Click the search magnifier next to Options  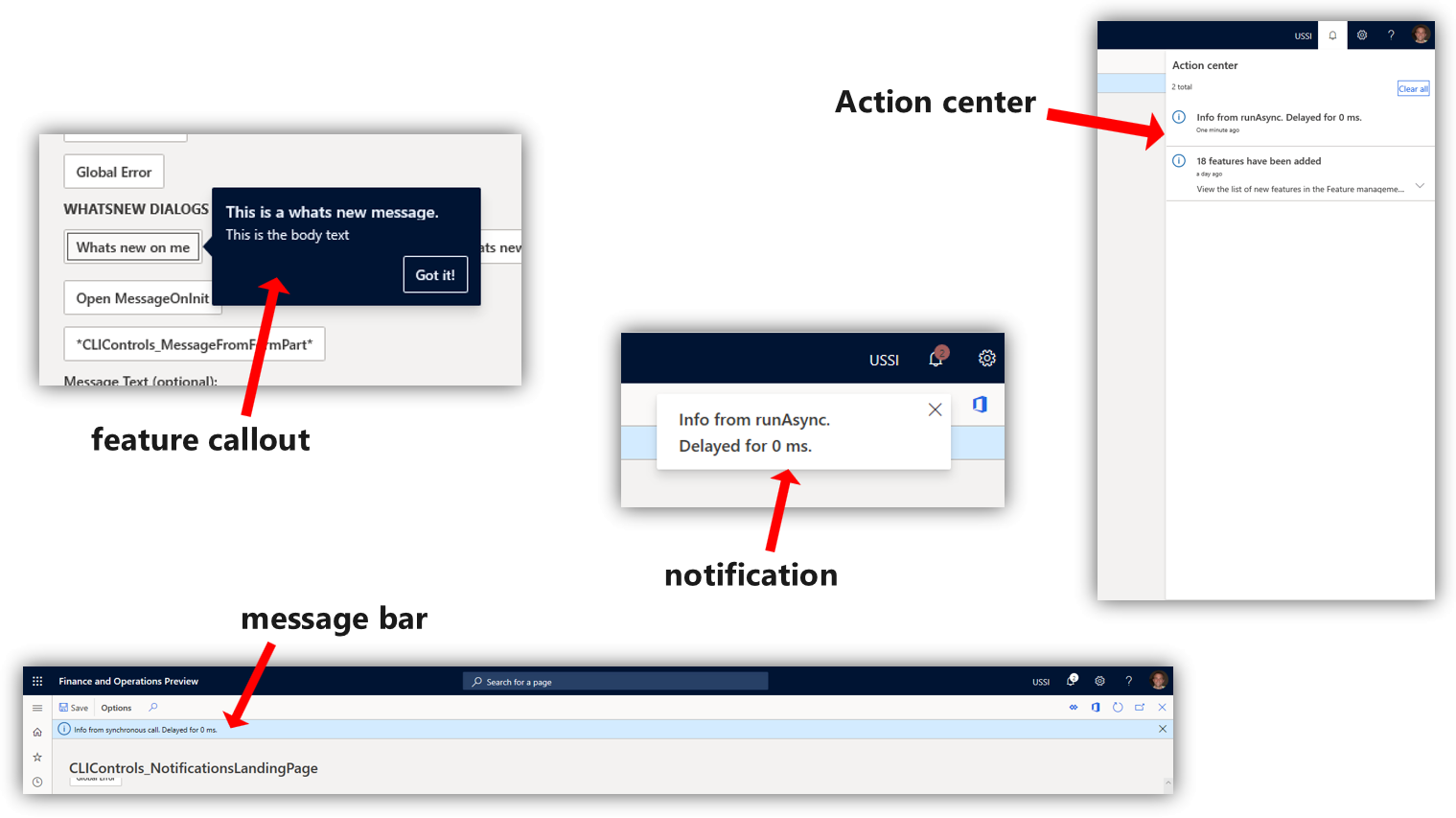pyautogui.click(x=153, y=708)
